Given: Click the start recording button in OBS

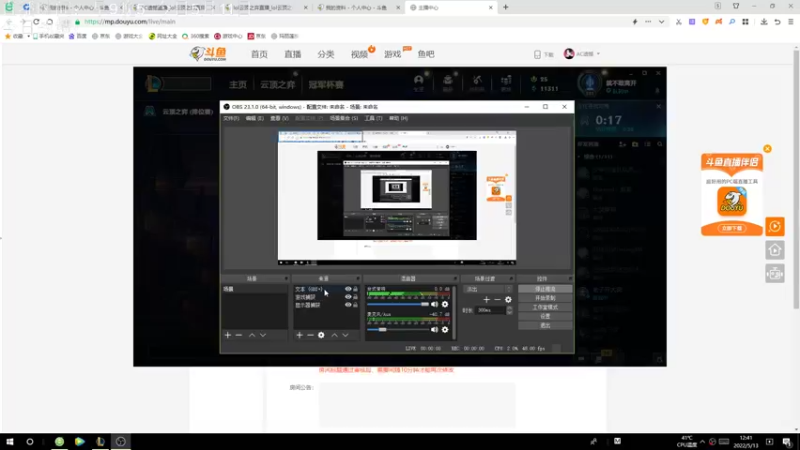Looking at the screenshot, I should [545, 298].
